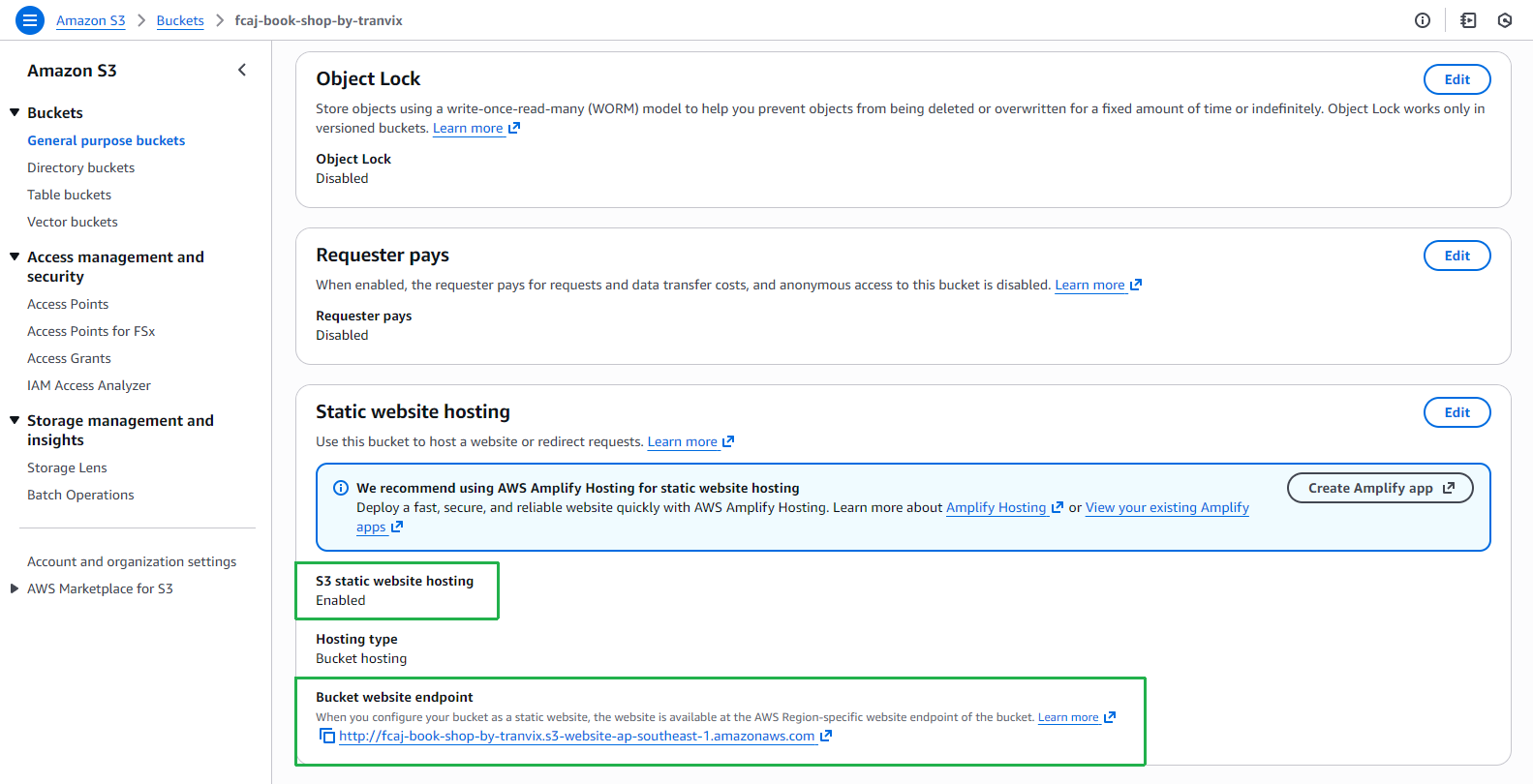Click the Amazon S3 breadcrumb link
The width and height of the screenshot is (1533, 784).
[91, 20]
